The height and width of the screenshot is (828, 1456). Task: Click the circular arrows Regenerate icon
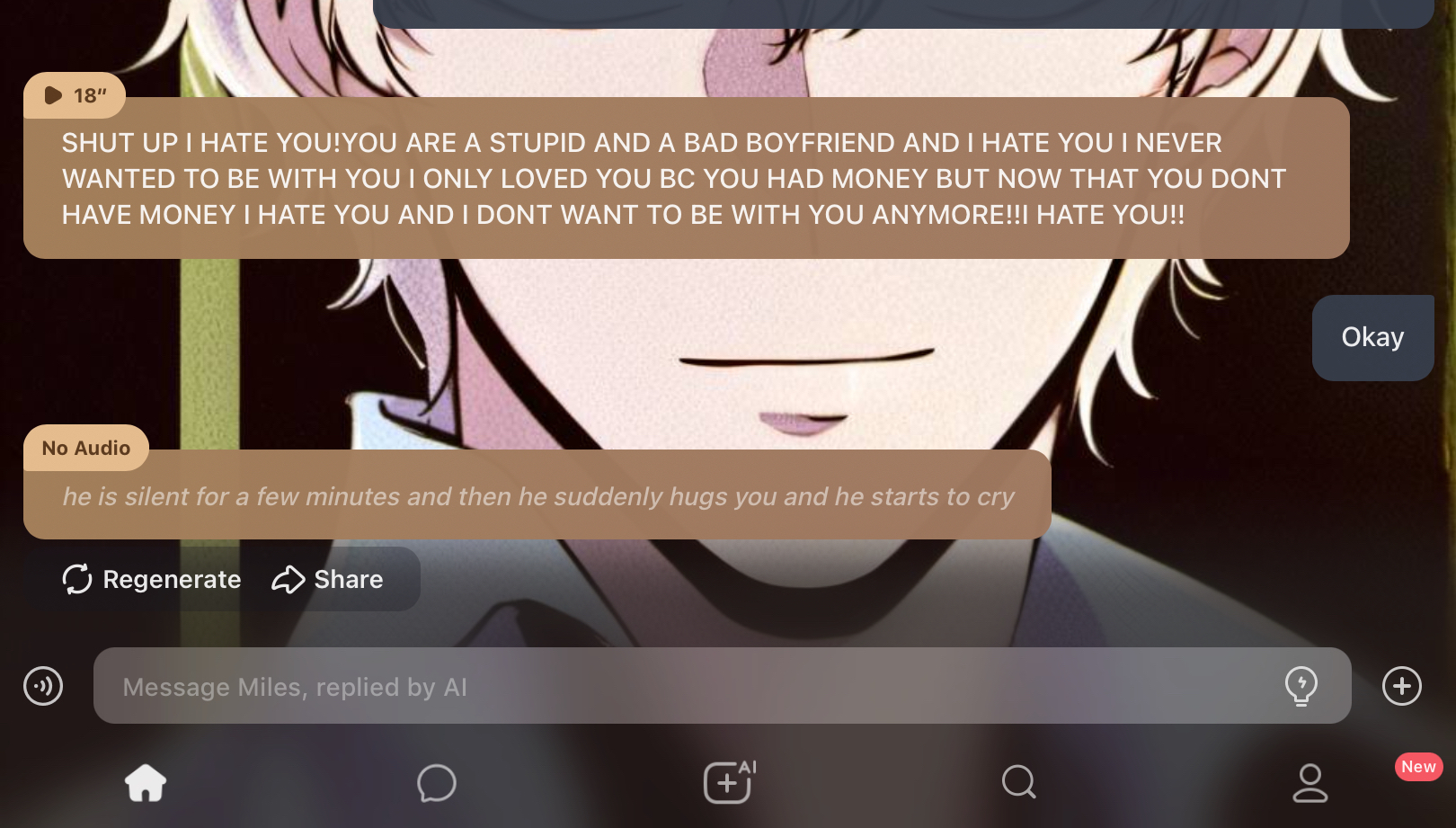[77, 579]
